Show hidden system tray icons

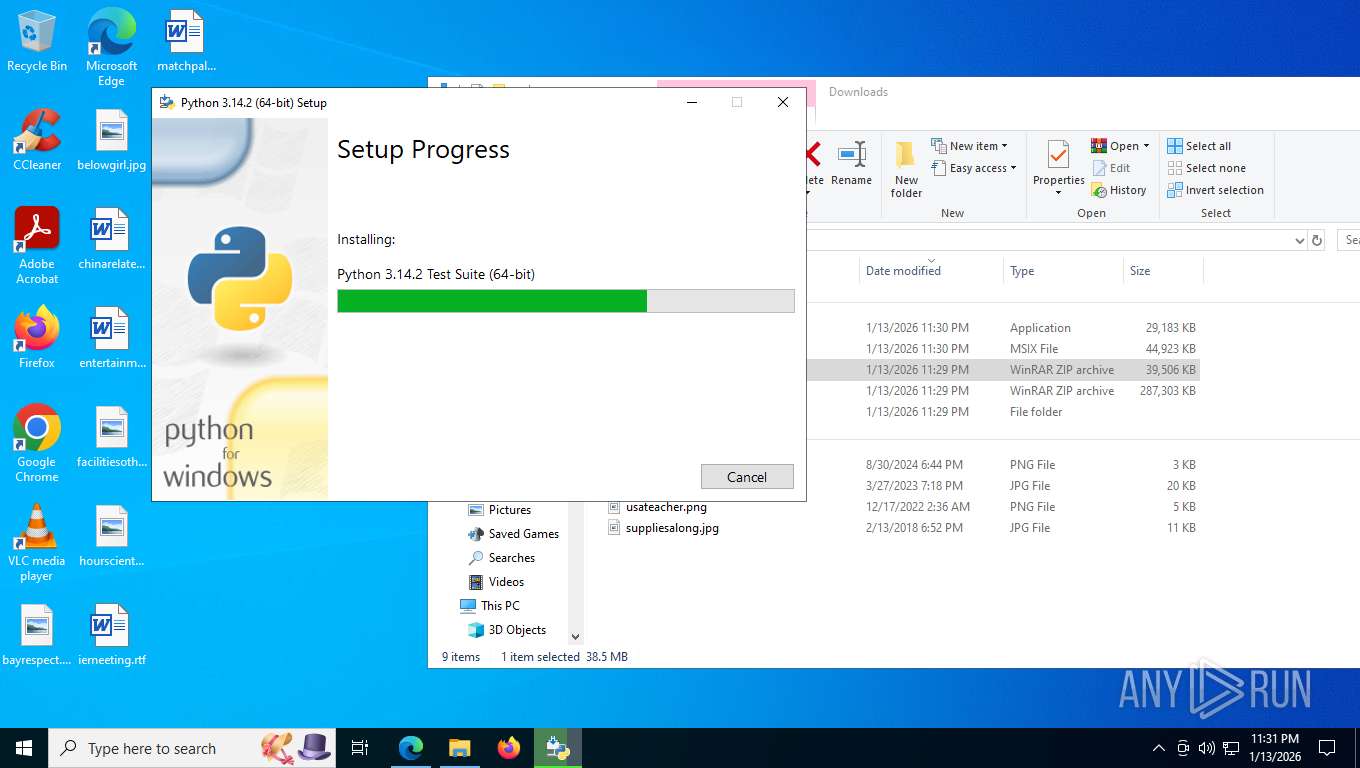pos(1159,748)
